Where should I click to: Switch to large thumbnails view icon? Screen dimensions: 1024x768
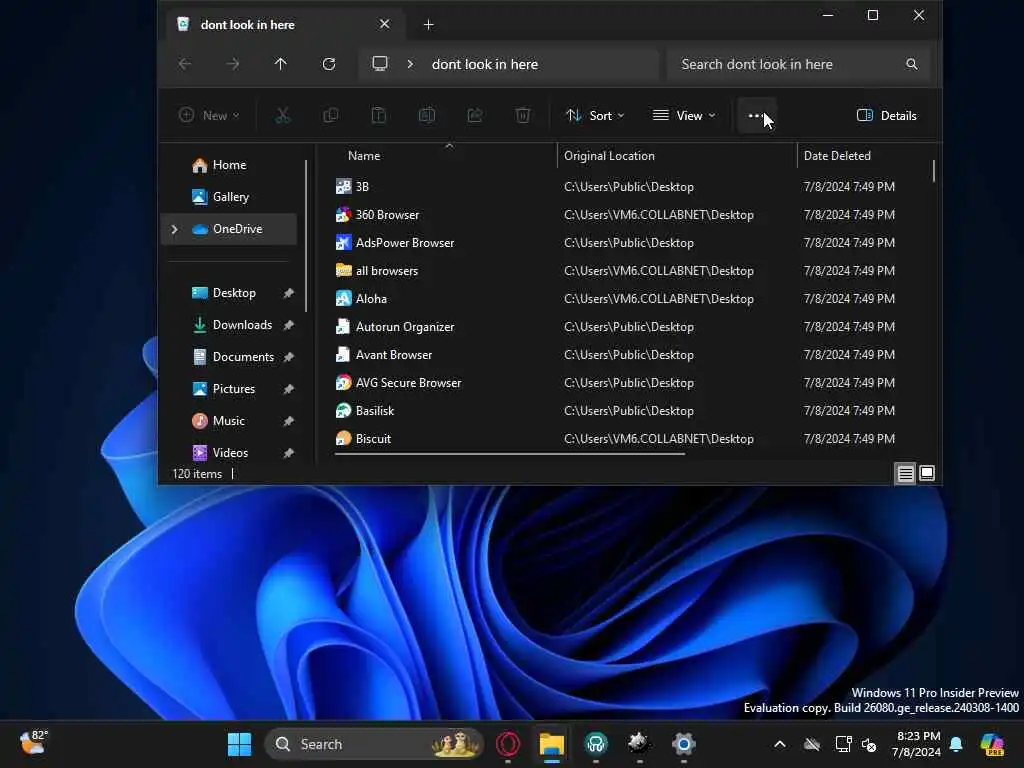pyautogui.click(x=927, y=473)
